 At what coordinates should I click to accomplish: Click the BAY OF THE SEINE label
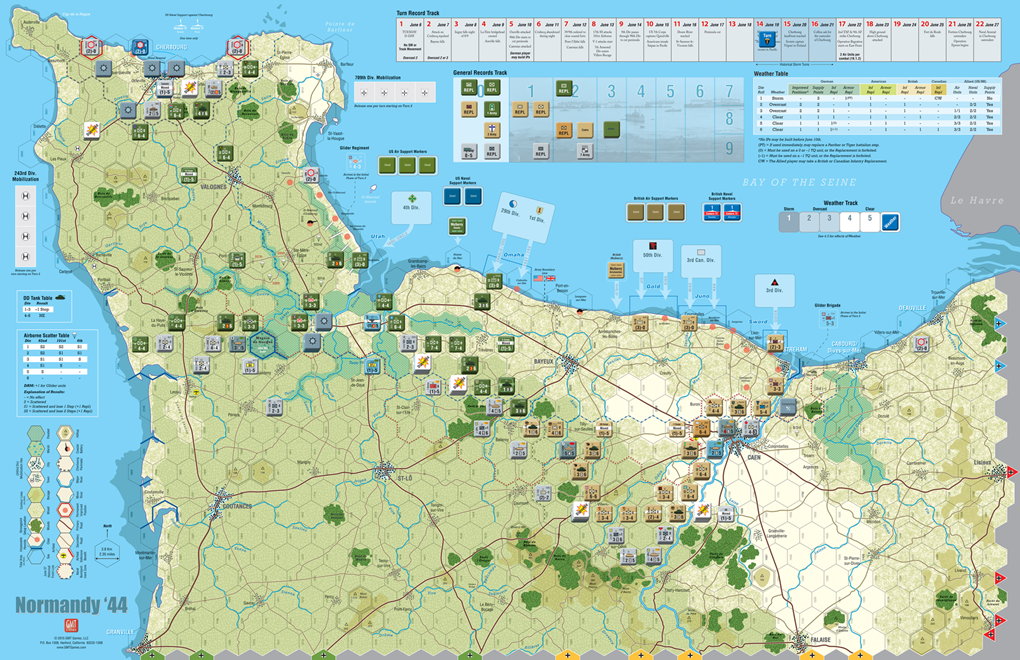click(x=799, y=182)
